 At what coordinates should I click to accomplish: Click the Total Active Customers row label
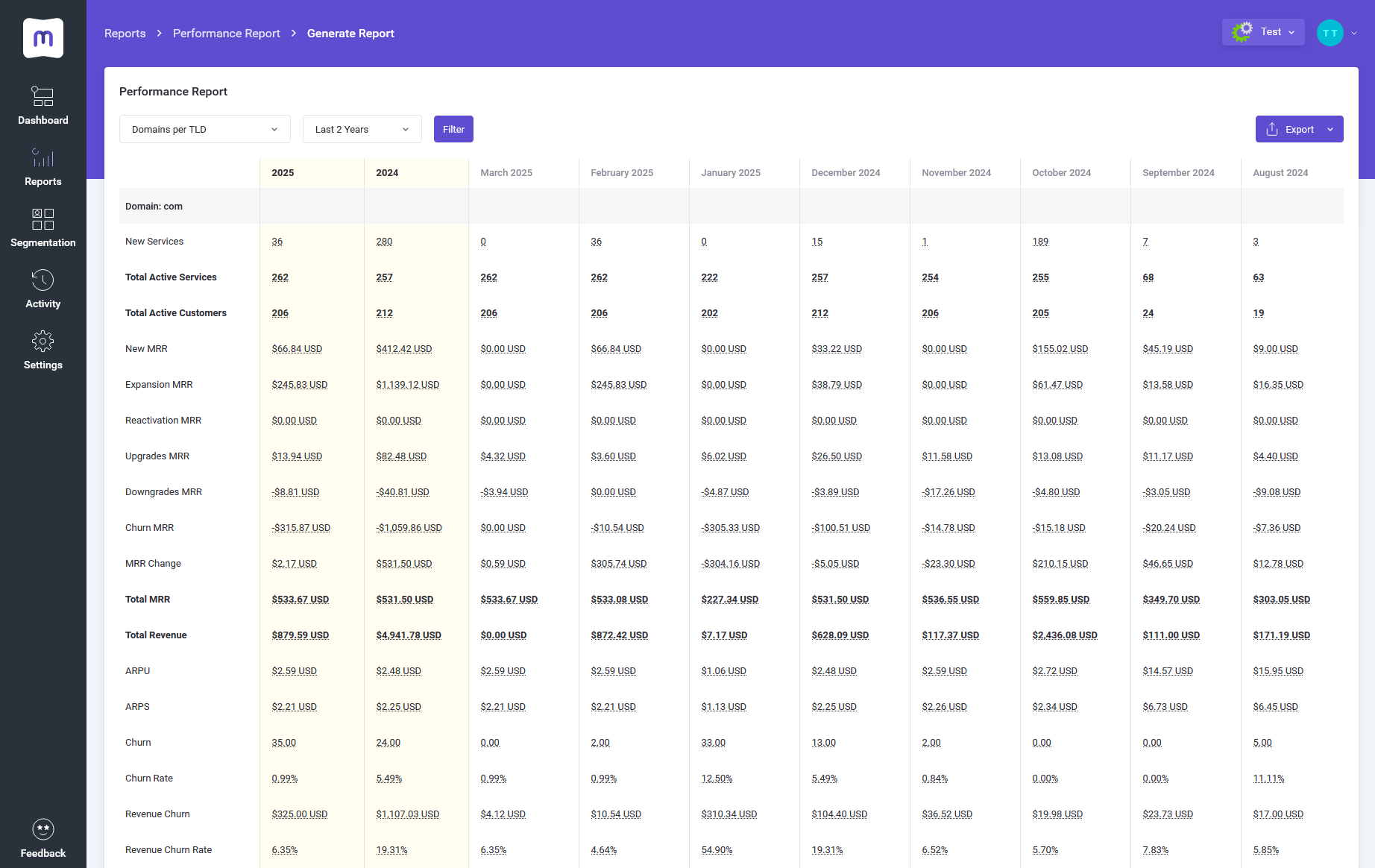pyautogui.click(x=176, y=313)
